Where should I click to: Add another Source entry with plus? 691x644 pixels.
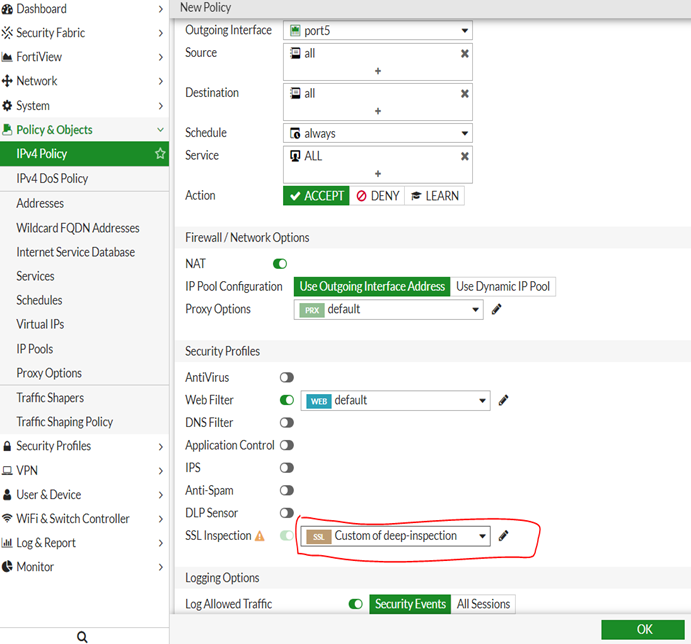[x=378, y=71]
